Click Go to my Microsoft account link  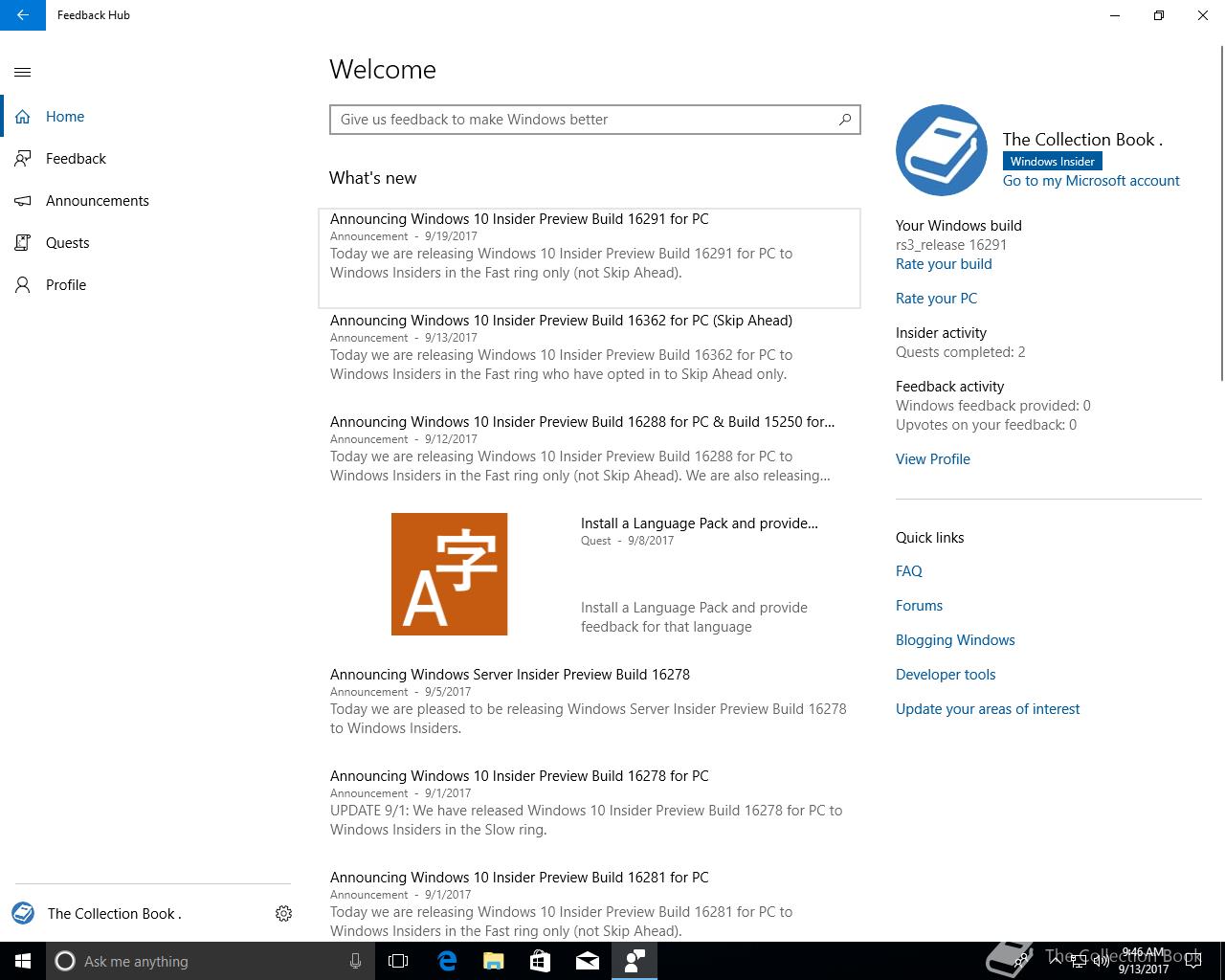coord(1091,181)
